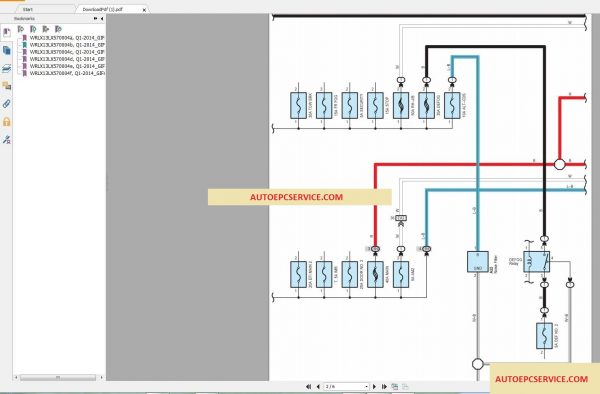Click the third bookmark toolbar icon
Image resolution: width=600 pixels, height=394 pixels.
click(46, 29)
